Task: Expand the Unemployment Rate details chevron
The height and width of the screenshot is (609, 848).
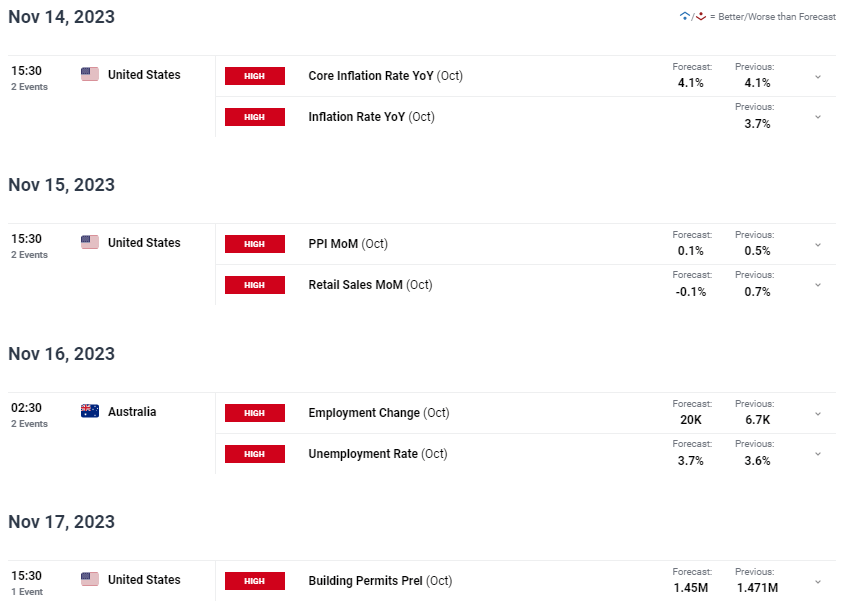Action: coord(818,454)
